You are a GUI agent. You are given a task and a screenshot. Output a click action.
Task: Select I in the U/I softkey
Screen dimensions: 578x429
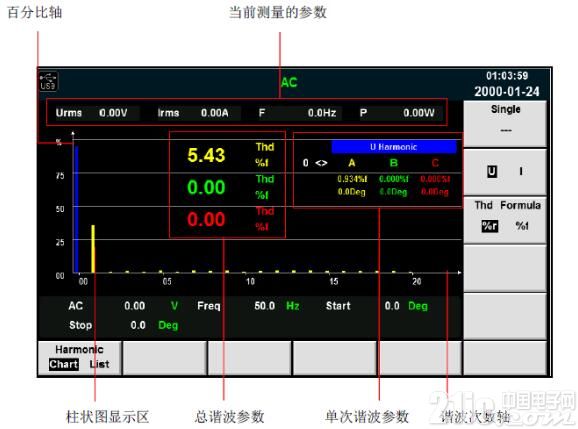tap(520, 171)
